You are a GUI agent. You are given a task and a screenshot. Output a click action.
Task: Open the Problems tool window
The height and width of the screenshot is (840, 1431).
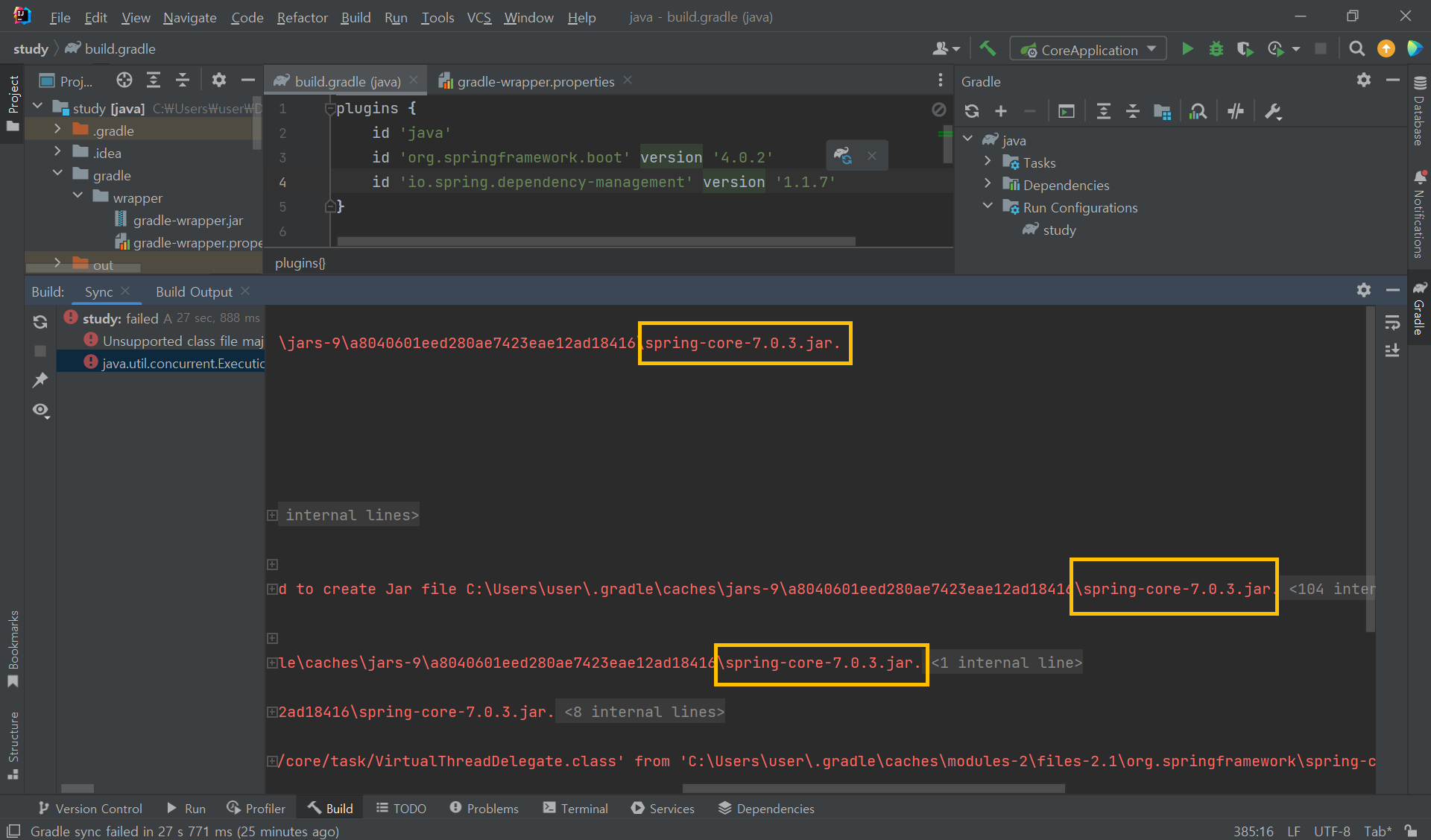click(484, 808)
